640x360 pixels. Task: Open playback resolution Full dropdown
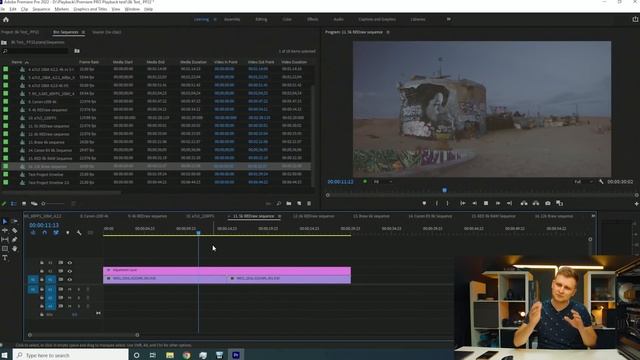pos(583,182)
